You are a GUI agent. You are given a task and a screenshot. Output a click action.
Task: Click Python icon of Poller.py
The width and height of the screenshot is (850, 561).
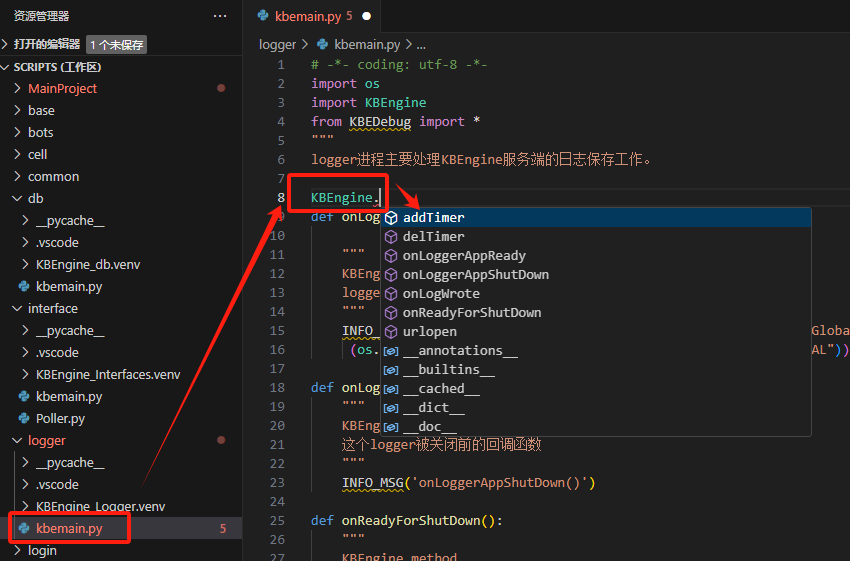point(24,418)
